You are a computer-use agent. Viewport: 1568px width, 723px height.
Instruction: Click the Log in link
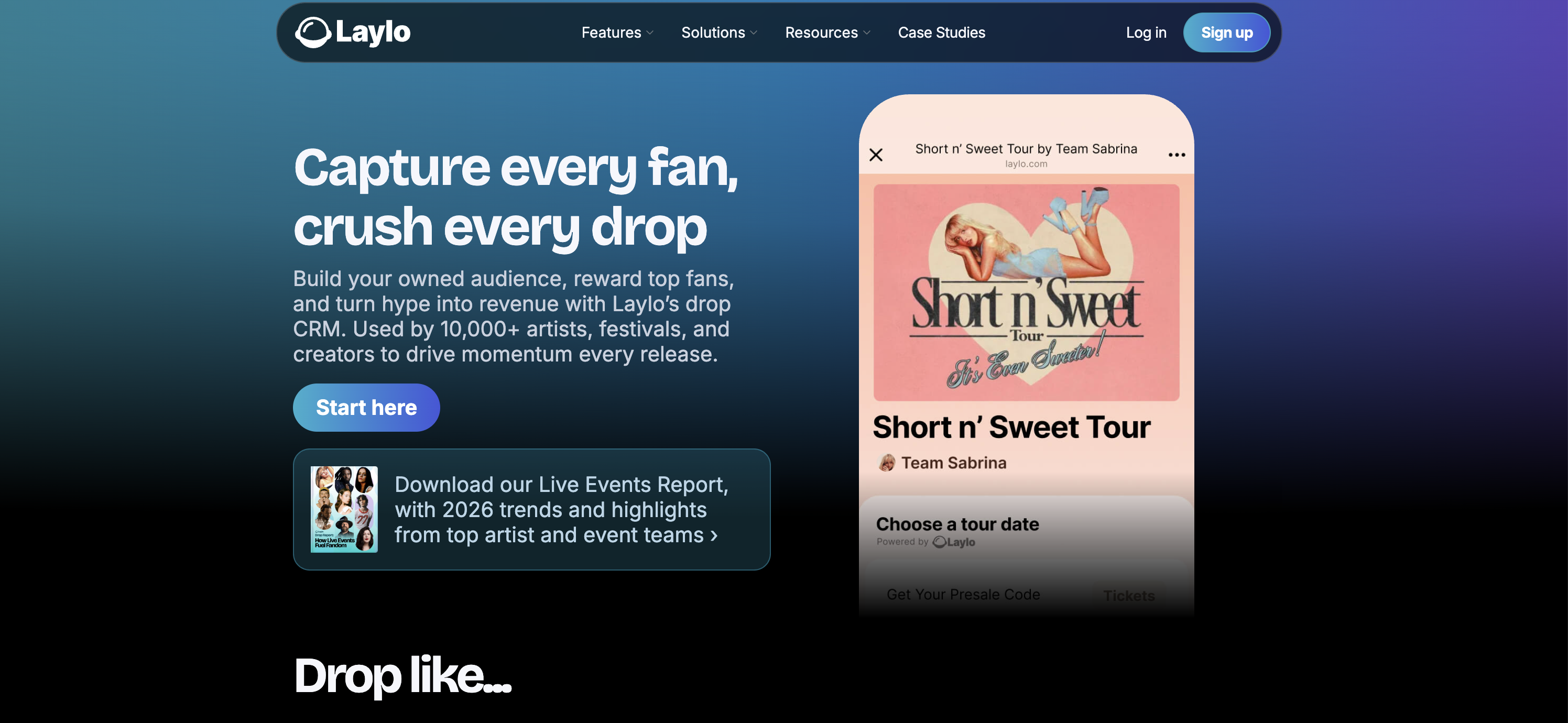(1146, 32)
